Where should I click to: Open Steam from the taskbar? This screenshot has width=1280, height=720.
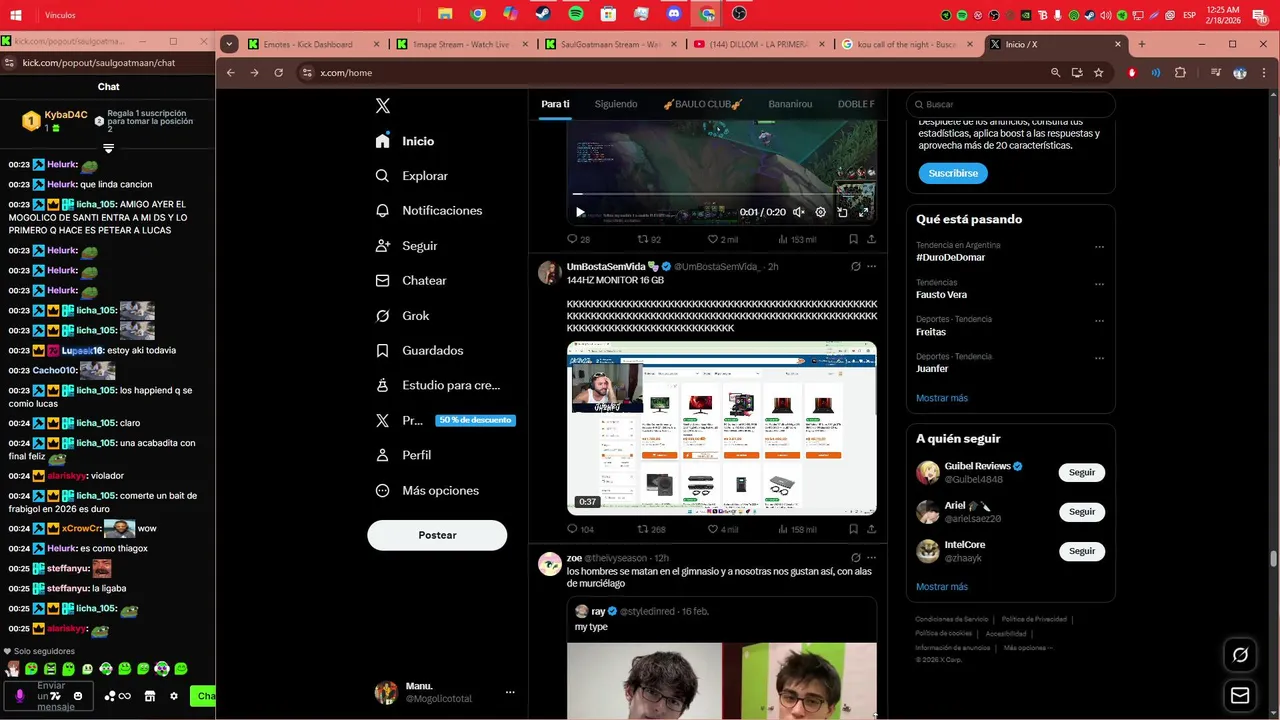pyautogui.click(x=543, y=15)
